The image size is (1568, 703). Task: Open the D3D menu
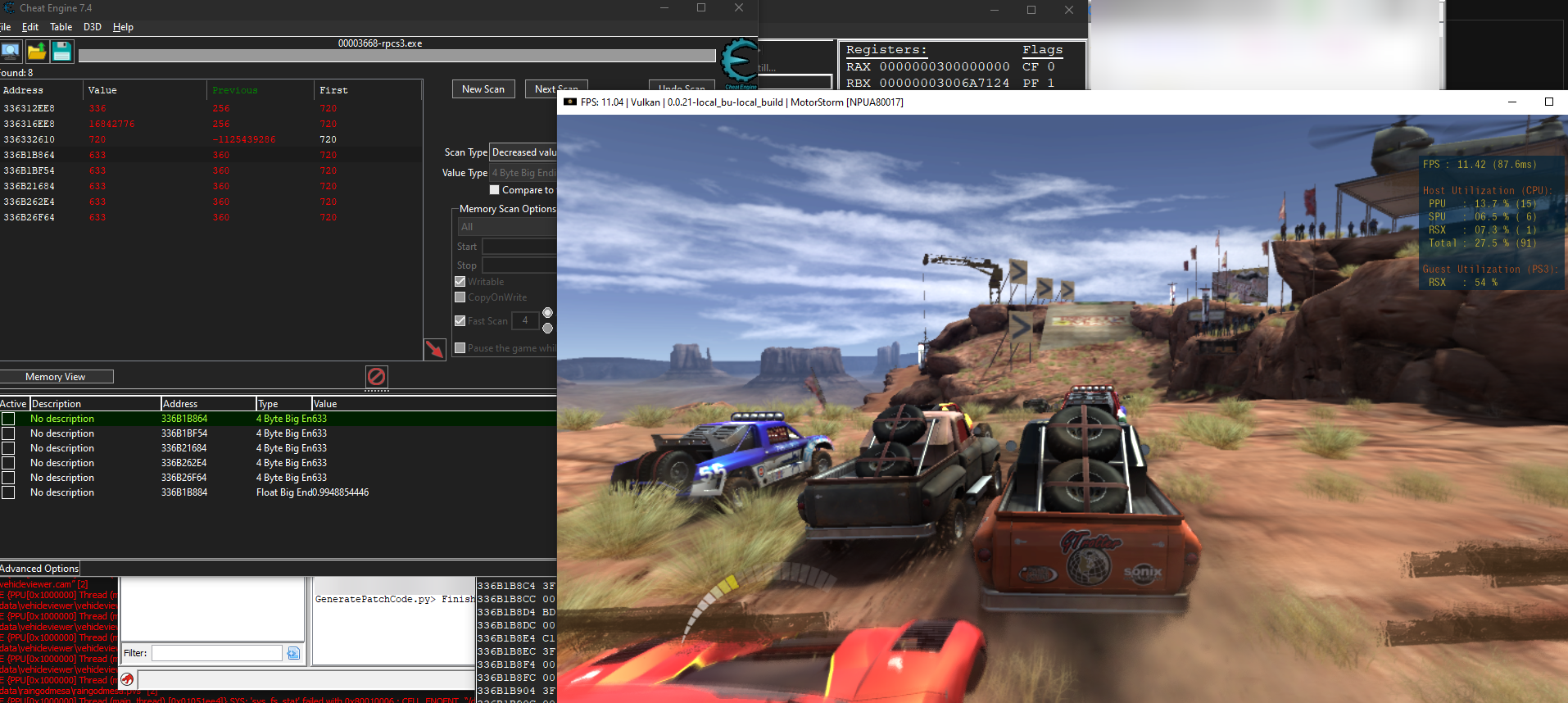click(x=93, y=27)
